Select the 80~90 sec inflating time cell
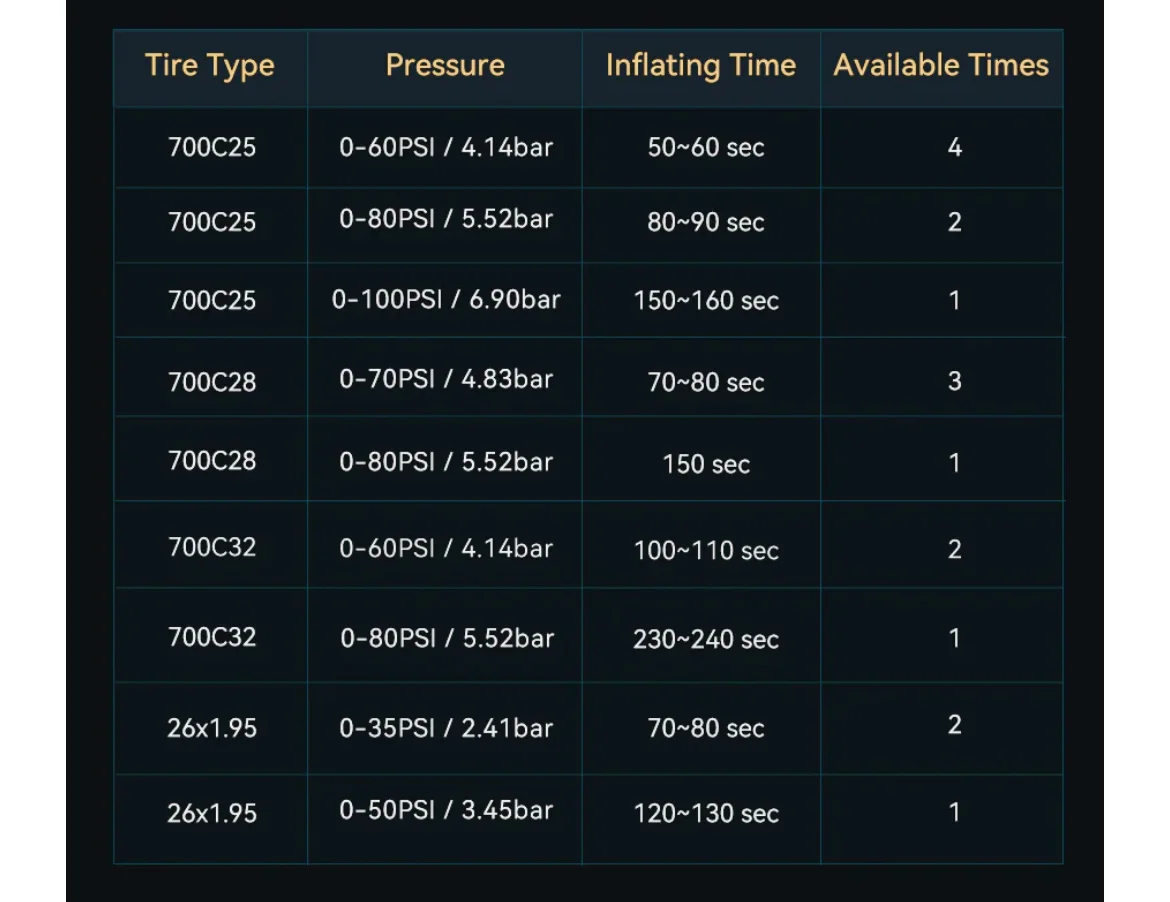This screenshot has width=1170, height=902. [706, 222]
